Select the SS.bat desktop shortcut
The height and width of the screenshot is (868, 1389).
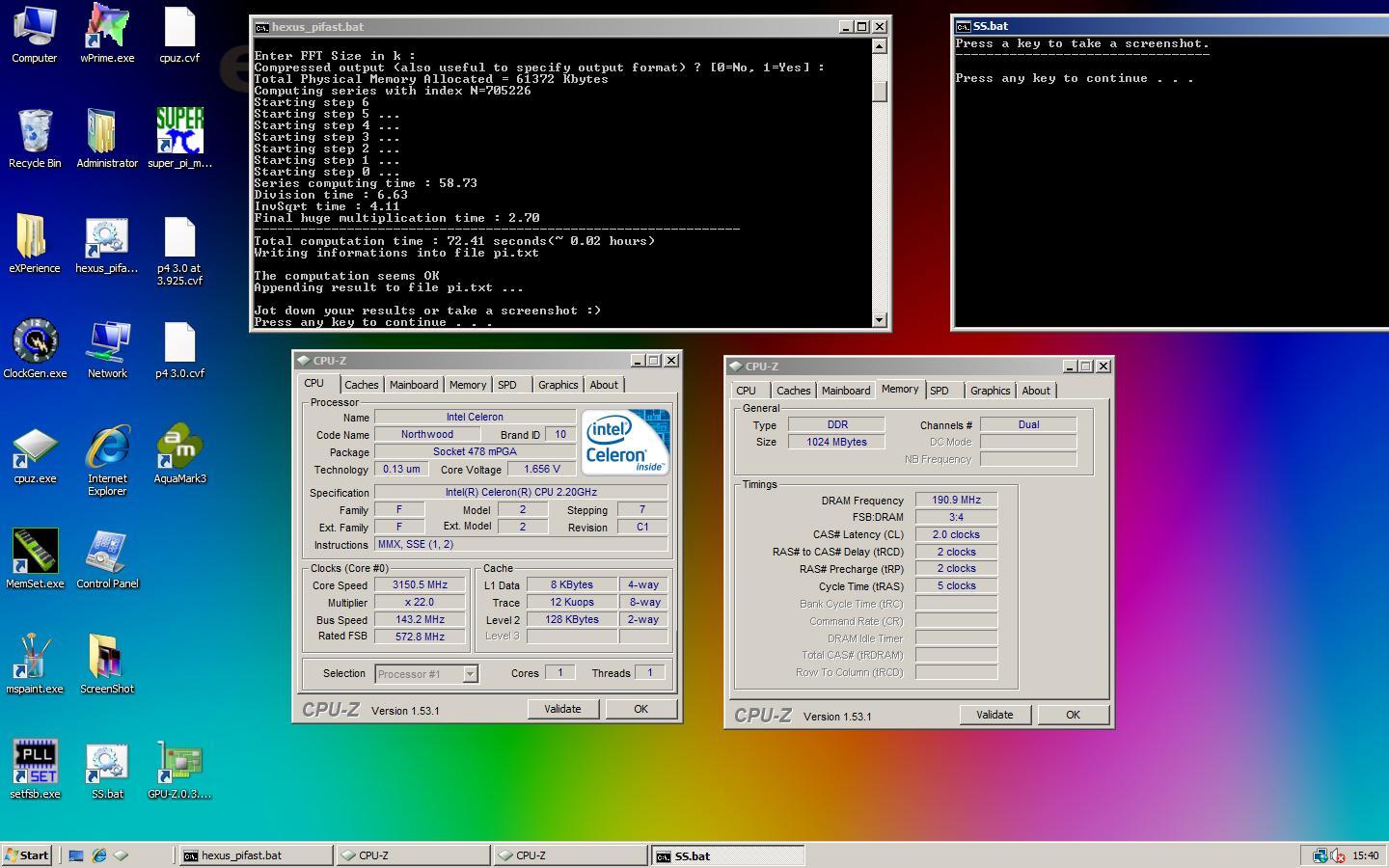click(107, 771)
